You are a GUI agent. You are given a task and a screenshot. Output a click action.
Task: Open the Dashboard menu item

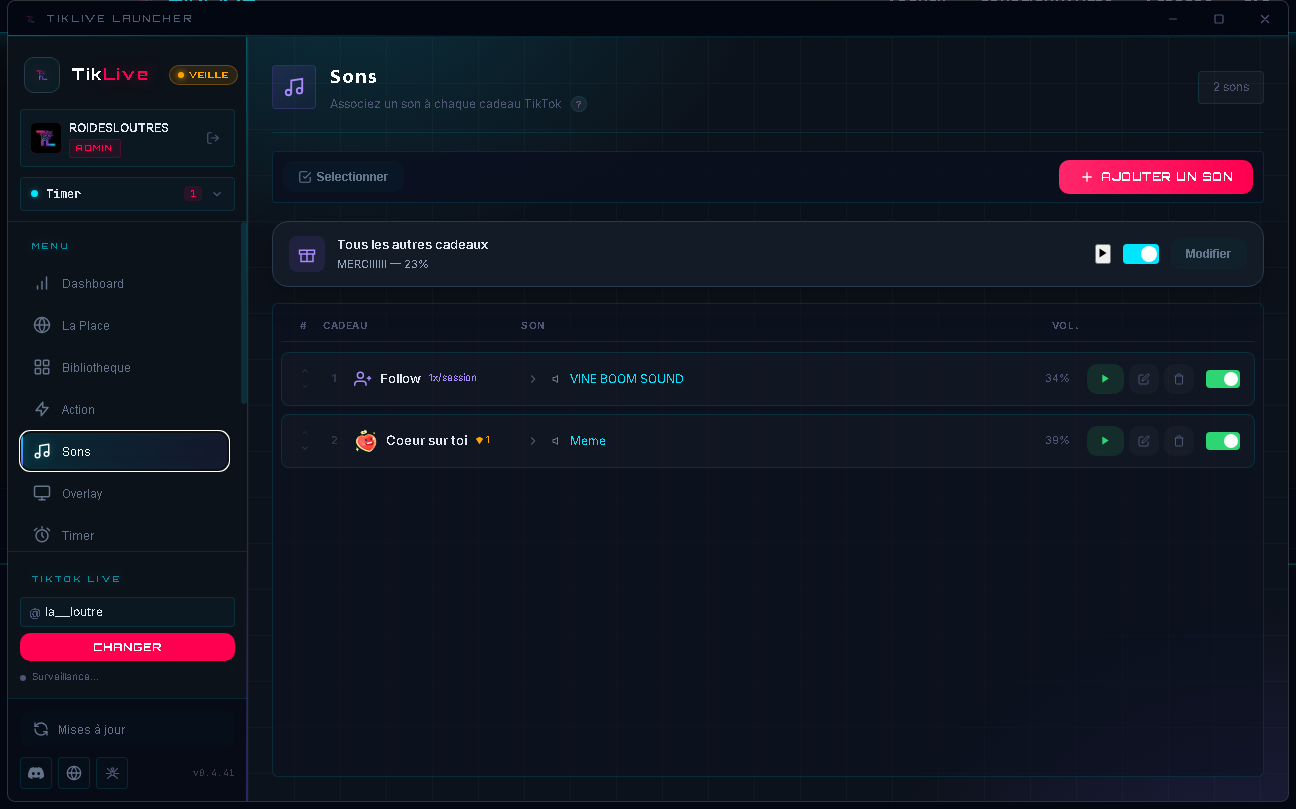tap(125, 284)
